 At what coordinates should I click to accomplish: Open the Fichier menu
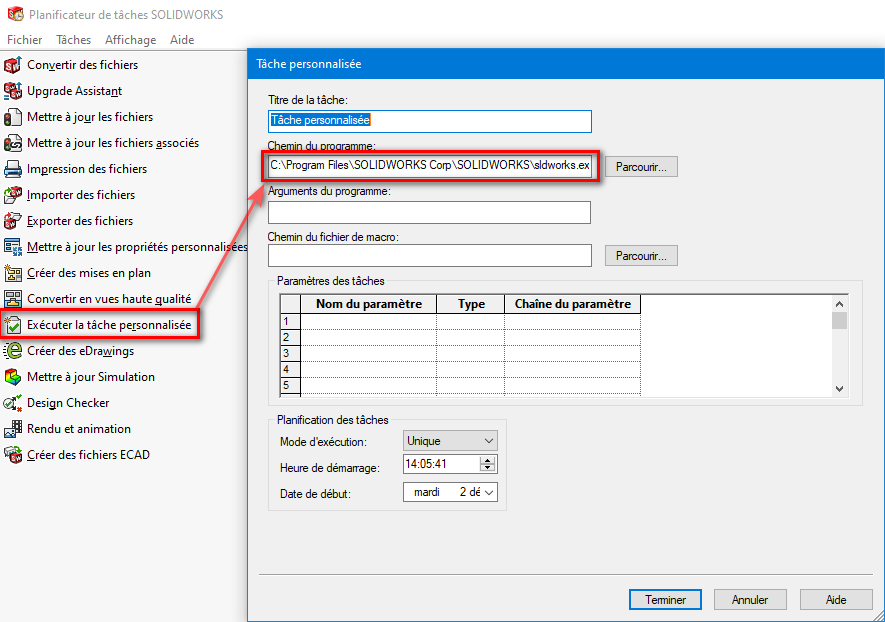coord(24,40)
